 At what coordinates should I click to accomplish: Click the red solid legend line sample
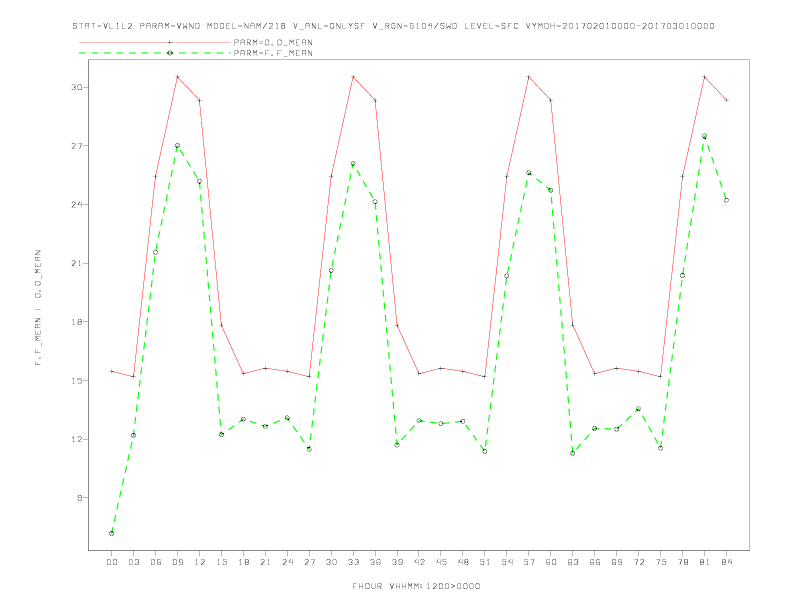pos(155,42)
